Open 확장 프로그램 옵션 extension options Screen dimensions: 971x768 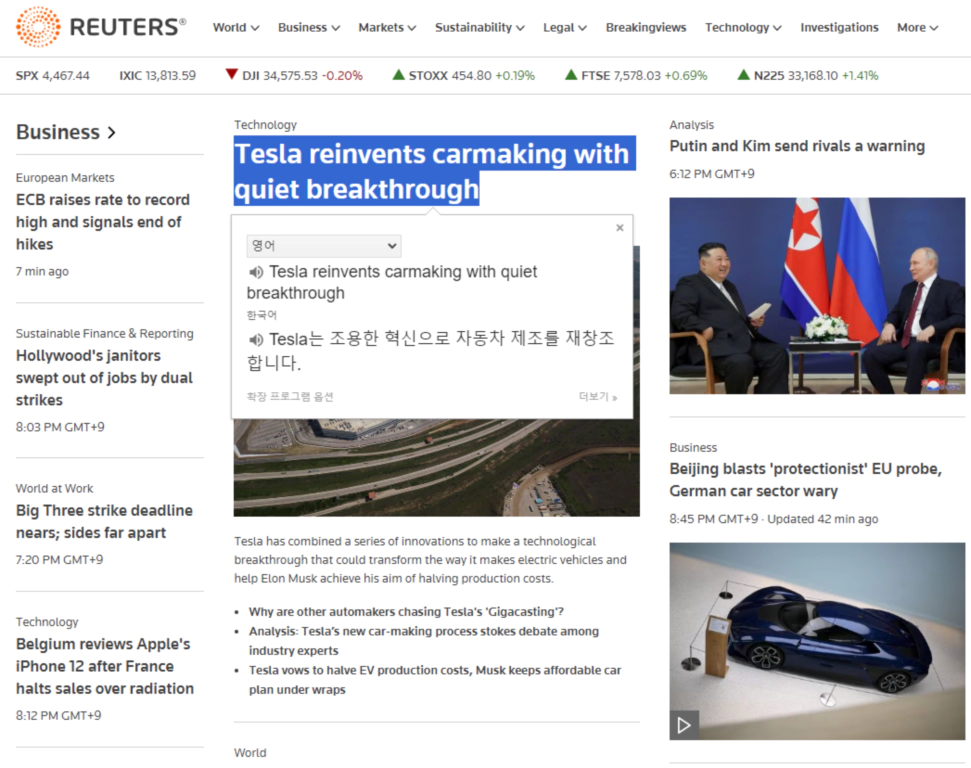pos(290,397)
